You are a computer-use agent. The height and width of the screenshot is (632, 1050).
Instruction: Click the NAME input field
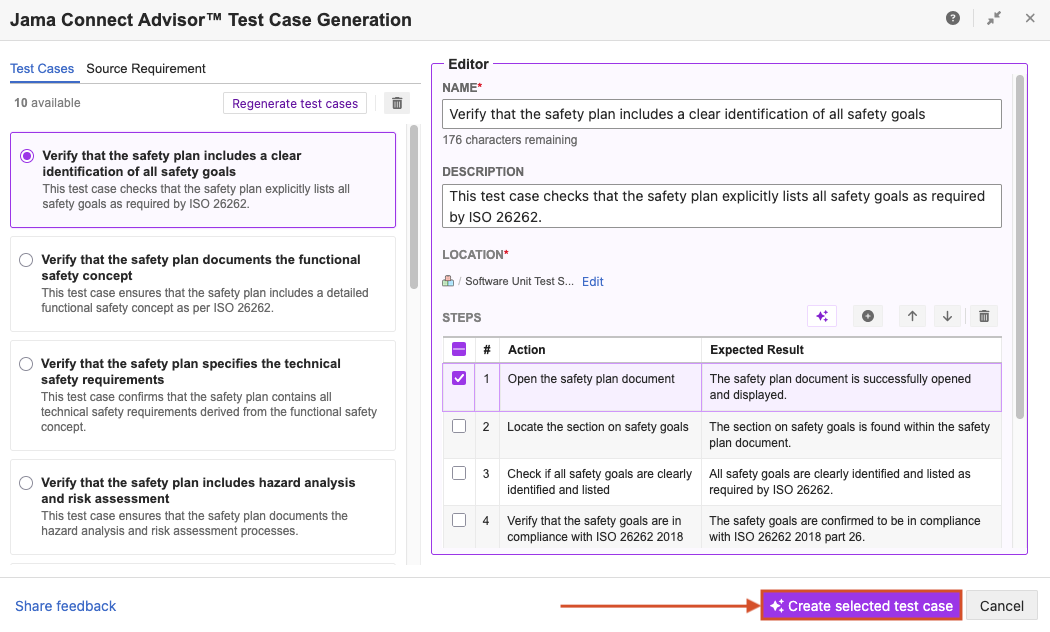722,114
